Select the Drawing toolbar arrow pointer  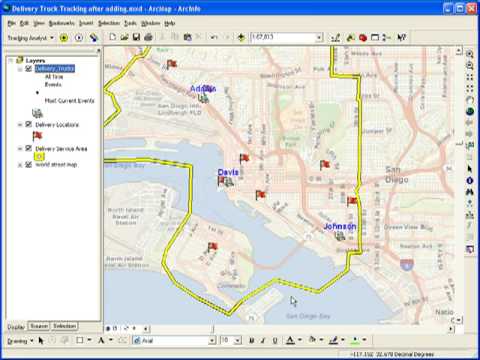coord(41,340)
